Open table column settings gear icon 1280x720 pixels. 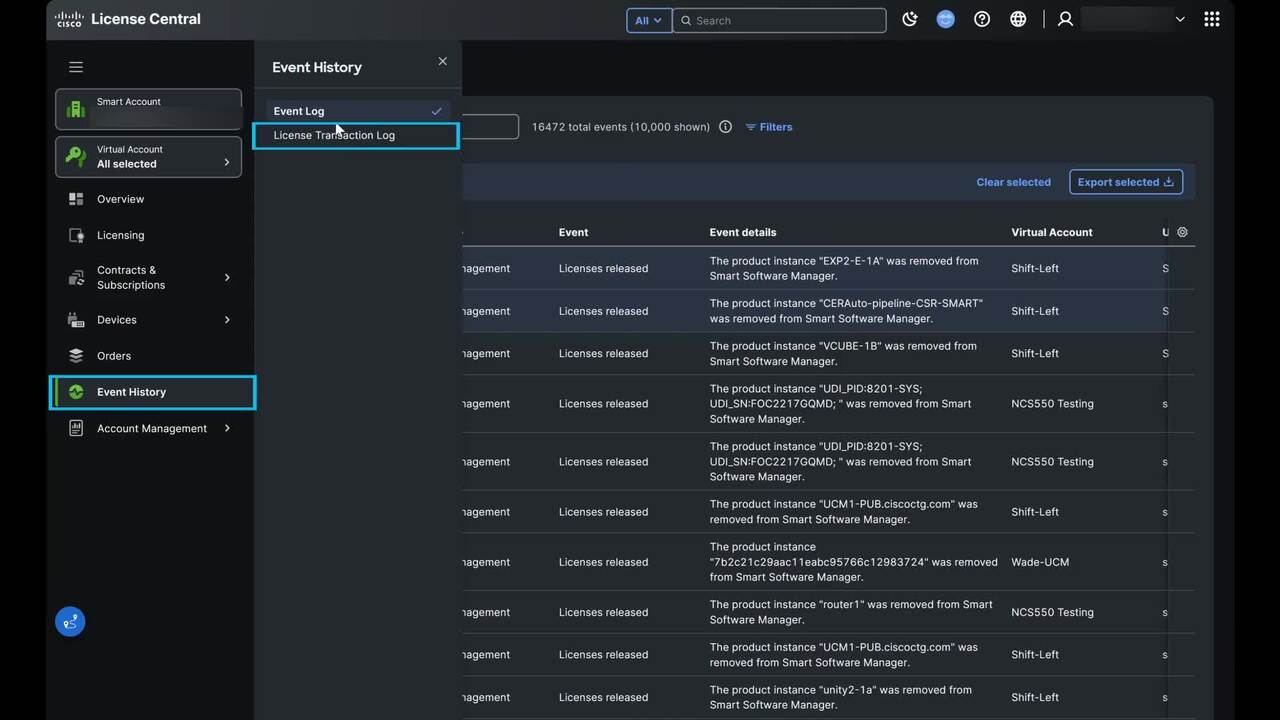coord(1182,232)
